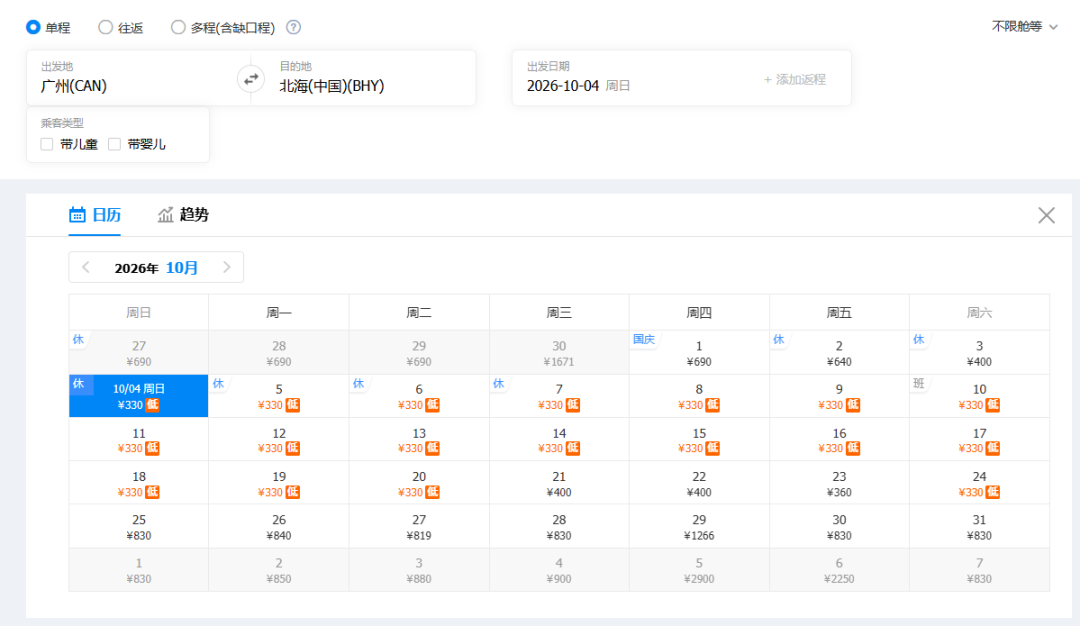The image size is (1080, 626).
Task: Select October 1 priced ¥690
Action: coord(699,353)
